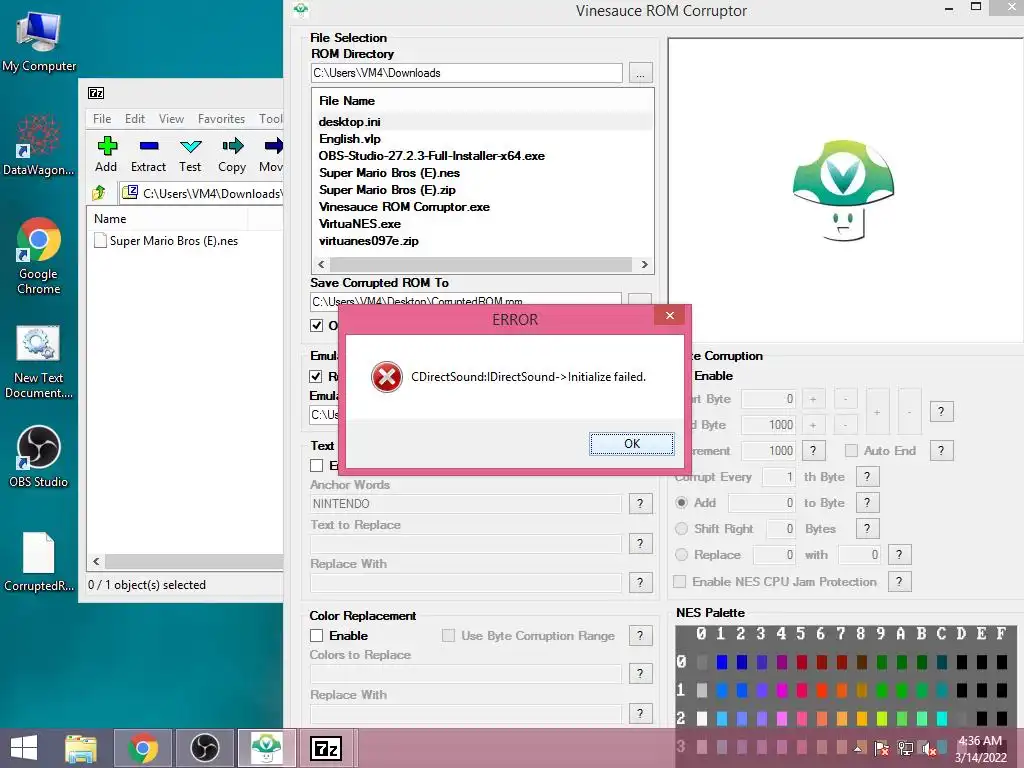
Task: Open DataWagon desktop shortcut
Action: pos(39,145)
